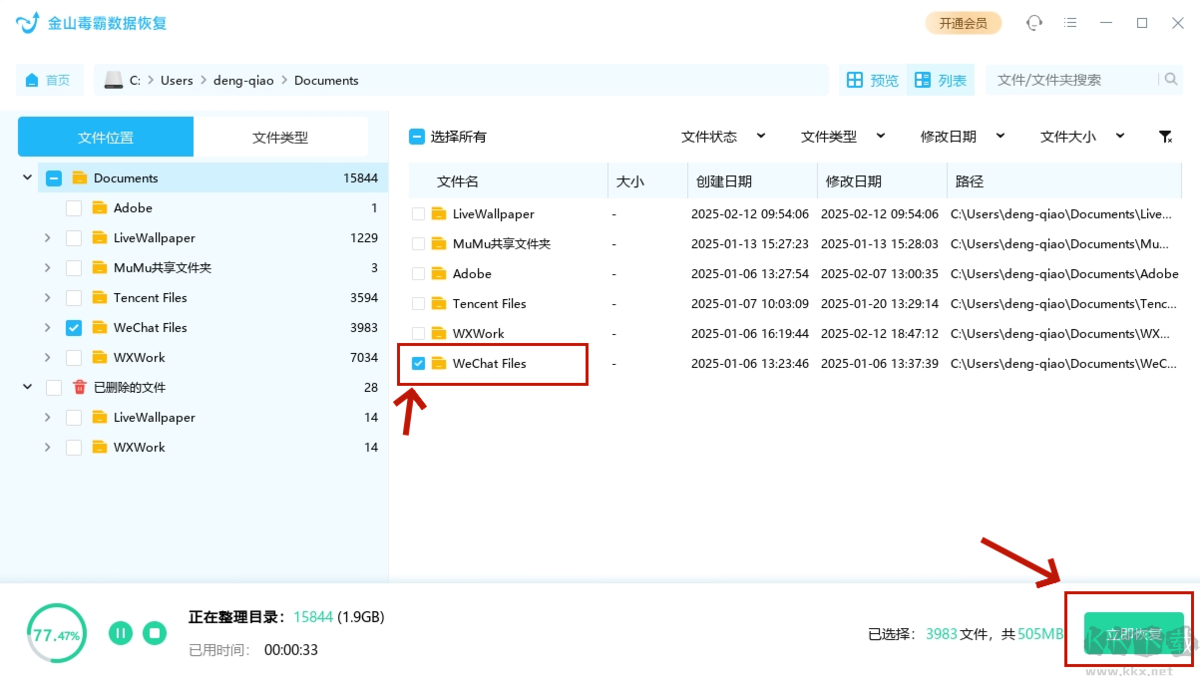The height and width of the screenshot is (678, 1200).
Task: Click the clear filter funnel icon
Action: point(1166,137)
